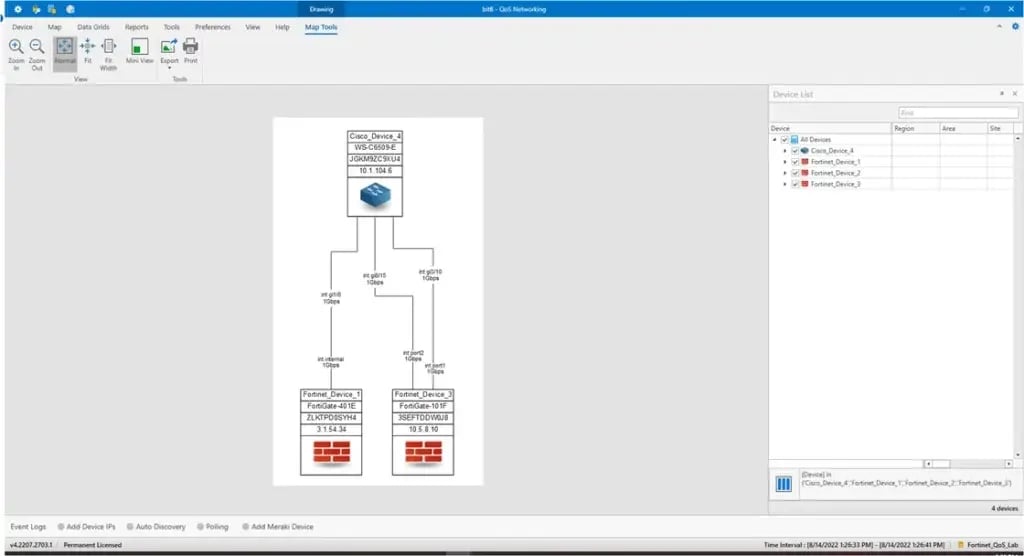Open the Tools menu

tap(171, 27)
